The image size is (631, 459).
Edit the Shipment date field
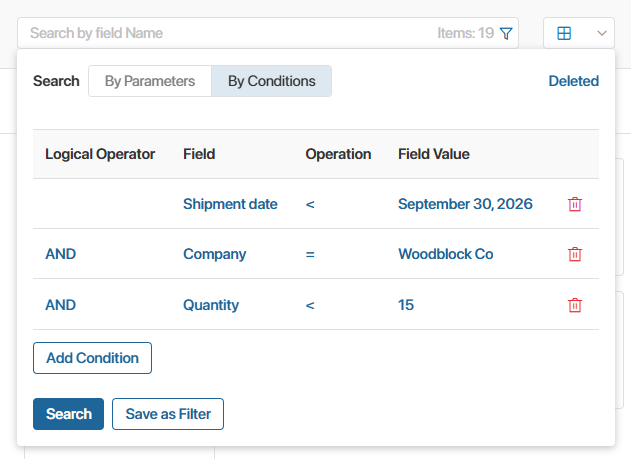(230, 204)
